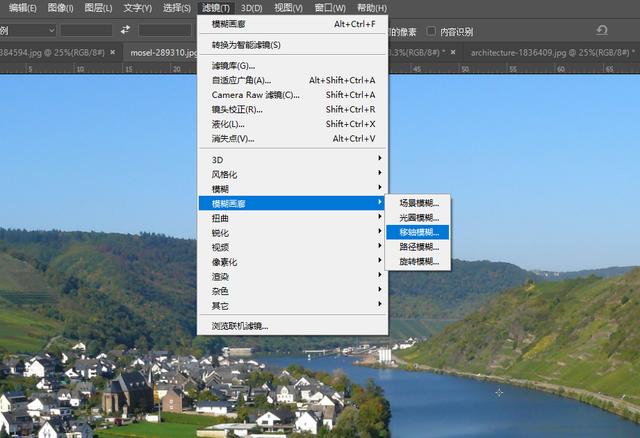The height and width of the screenshot is (438, 640).
Task: Choose 路径模糊 from the submenu
Action: pos(419,247)
